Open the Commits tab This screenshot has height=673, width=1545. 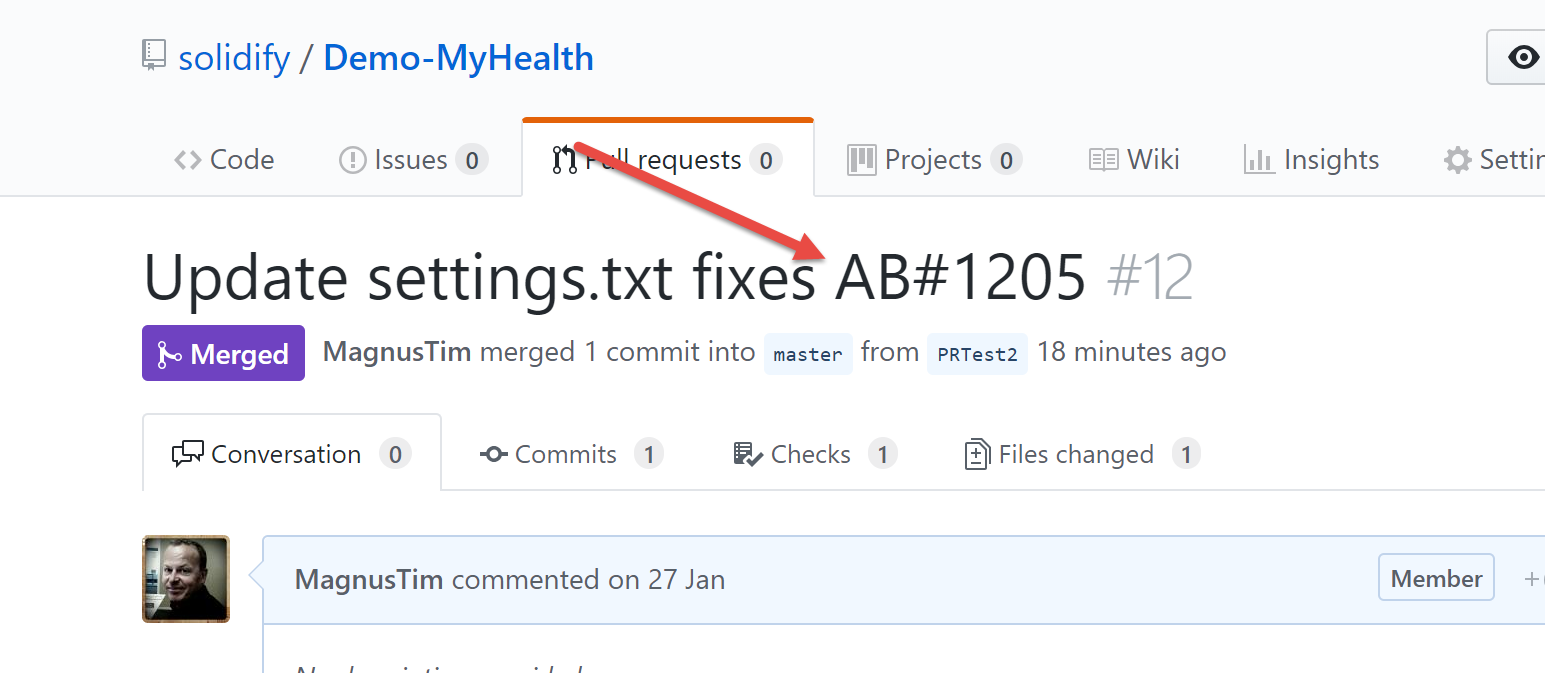pos(572,454)
